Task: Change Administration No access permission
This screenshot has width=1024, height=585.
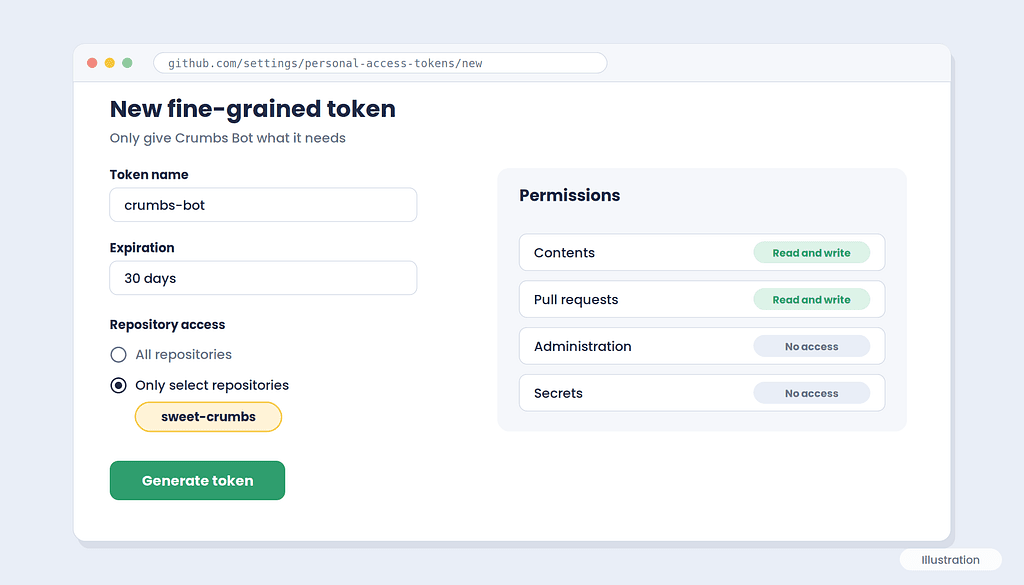Action: pyautogui.click(x=811, y=346)
